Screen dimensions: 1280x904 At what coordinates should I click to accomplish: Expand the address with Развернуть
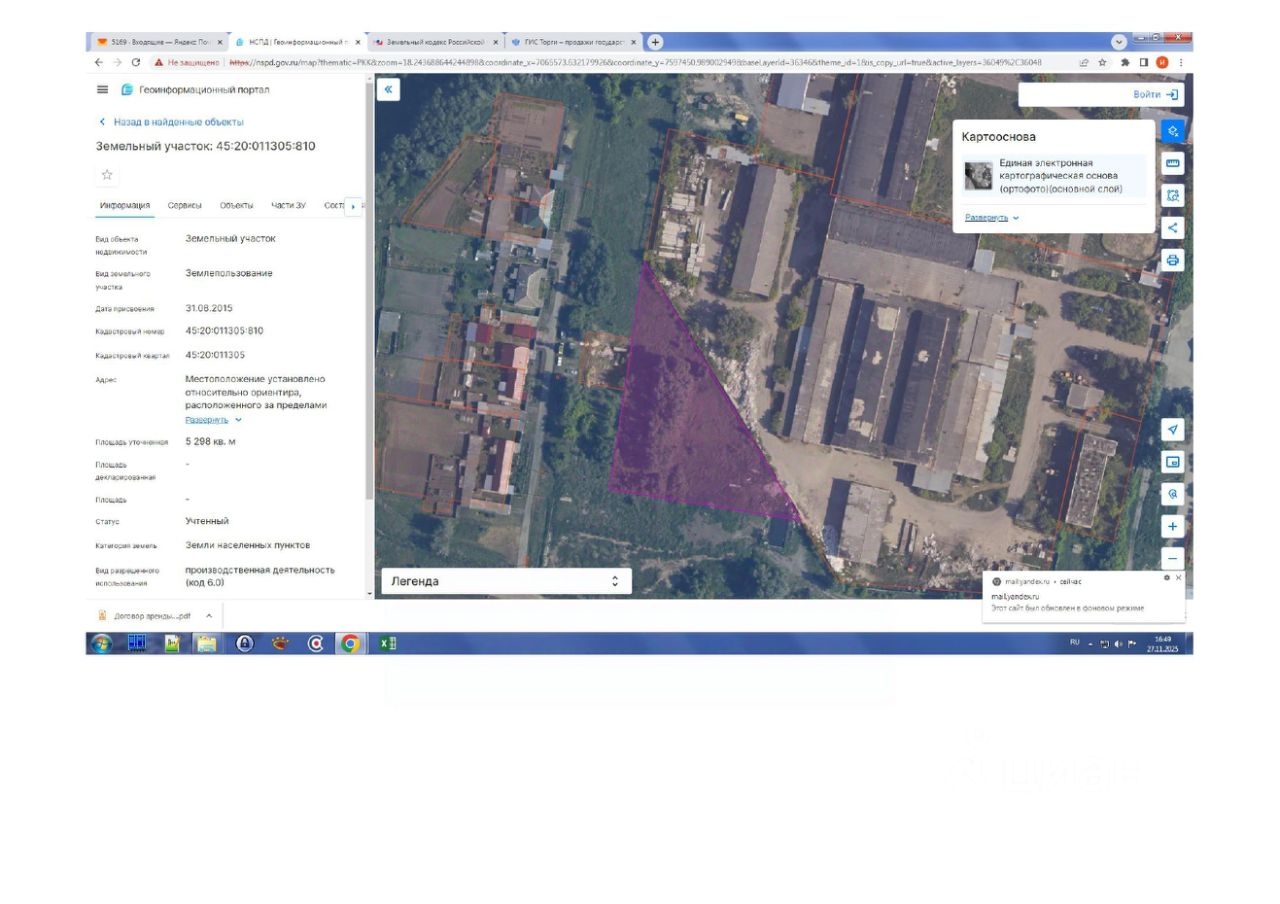pyautogui.click(x=213, y=420)
